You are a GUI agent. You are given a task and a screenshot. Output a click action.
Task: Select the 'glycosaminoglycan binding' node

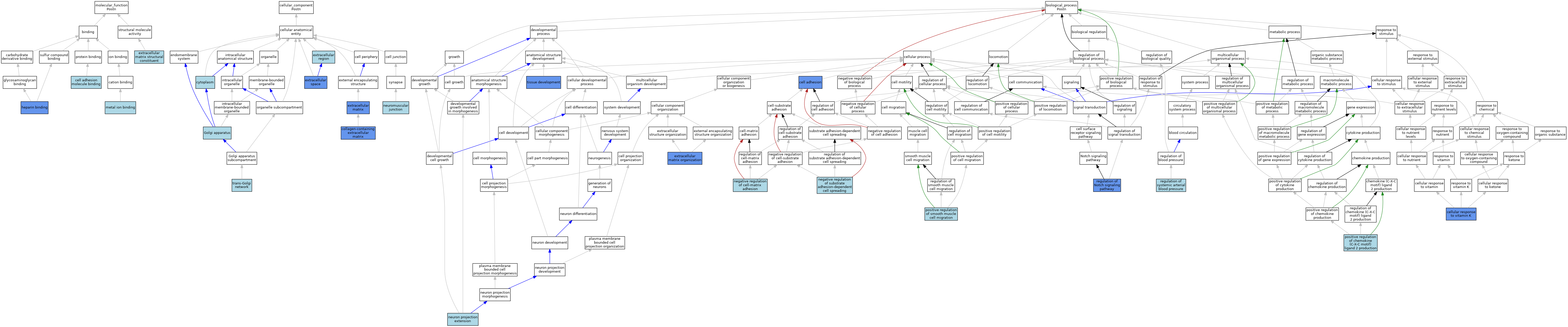pyautogui.click(x=20, y=82)
